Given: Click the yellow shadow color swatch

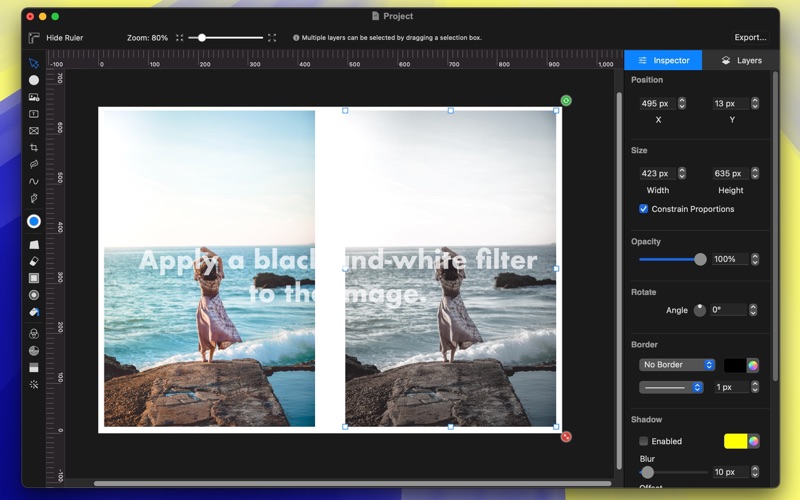Looking at the screenshot, I should [x=735, y=441].
